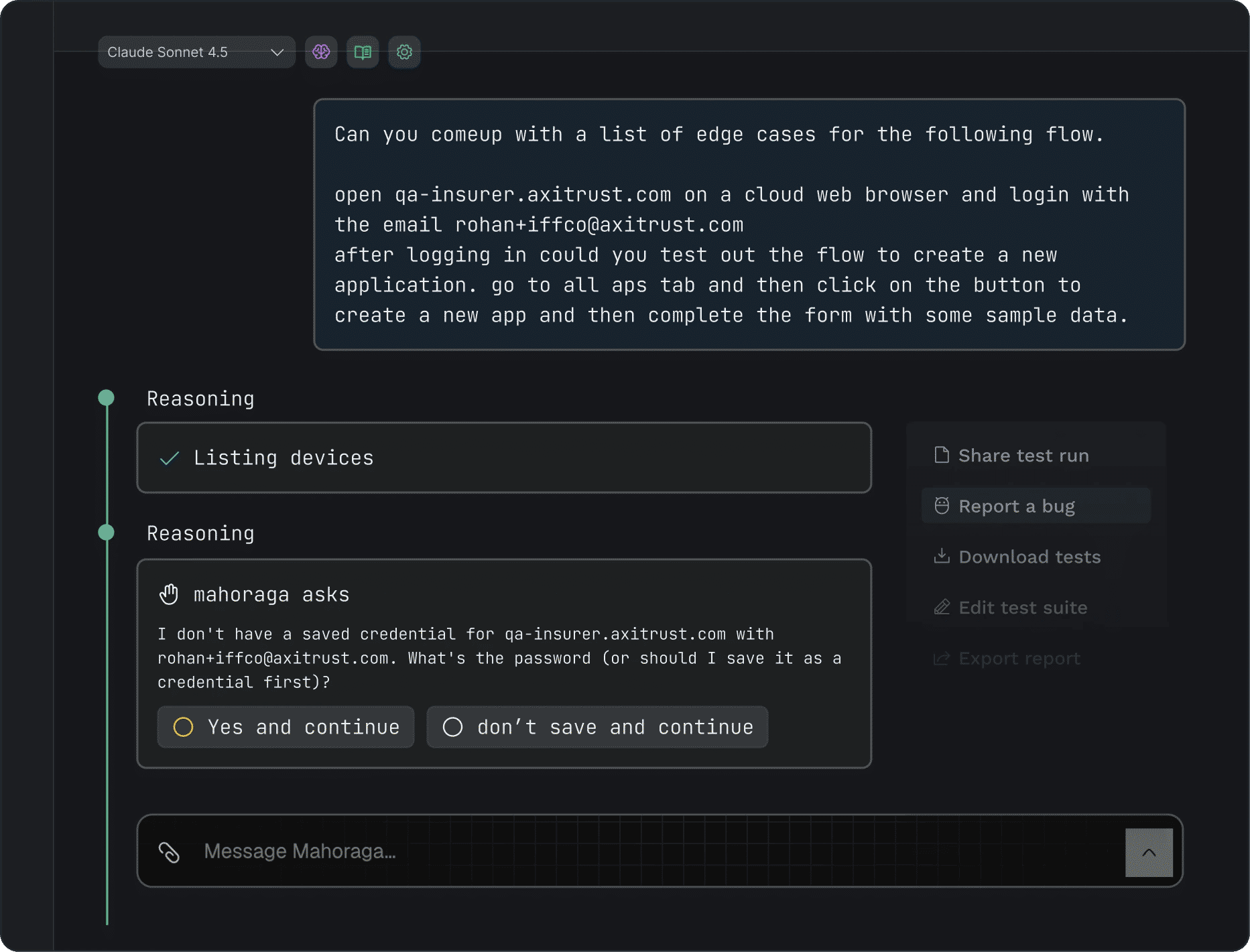Click the bug icon in Report a bug
The height and width of the screenshot is (952, 1250).
point(942,506)
